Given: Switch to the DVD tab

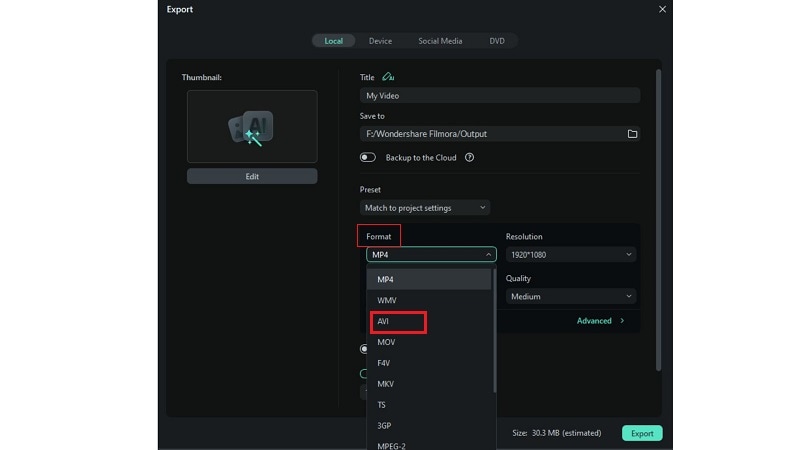Looking at the screenshot, I should point(497,41).
